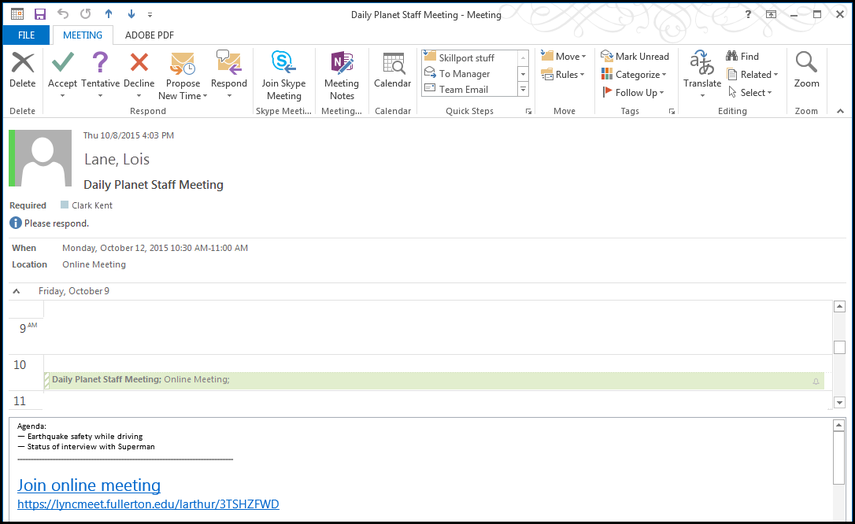Click Propose New Time icon

click(183, 63)
